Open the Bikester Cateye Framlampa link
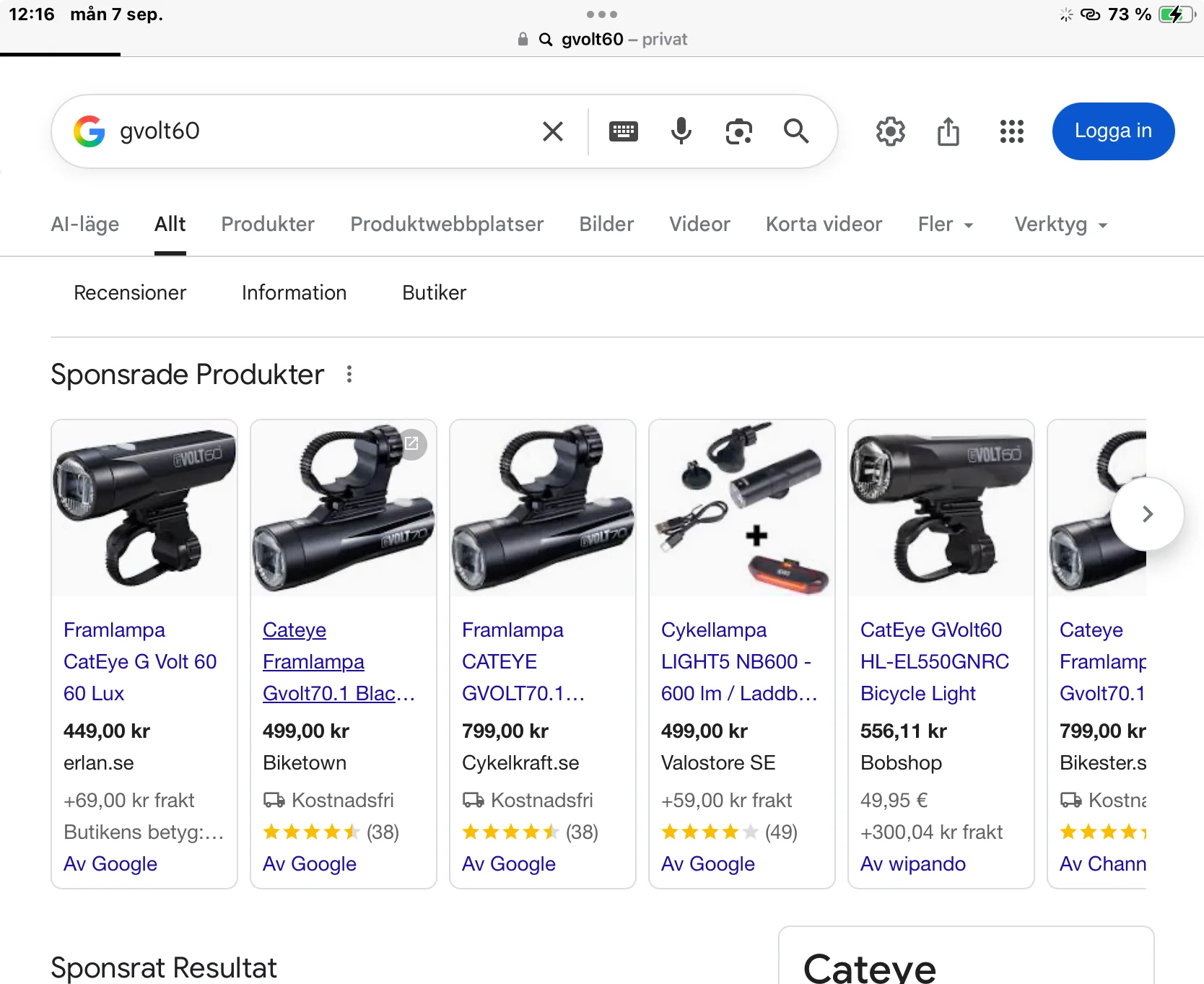The image size is (1204, 984). coord(1103,661)
